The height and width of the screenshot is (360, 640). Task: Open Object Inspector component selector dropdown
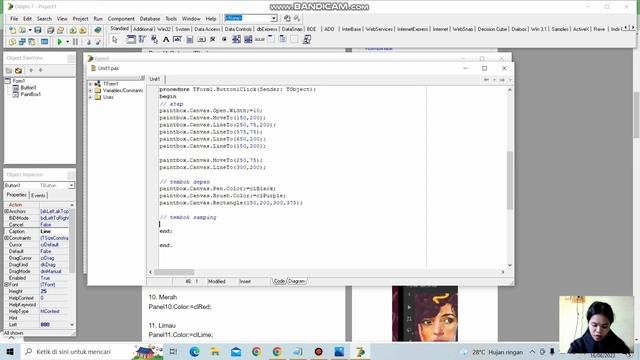[x=71, y=185]
